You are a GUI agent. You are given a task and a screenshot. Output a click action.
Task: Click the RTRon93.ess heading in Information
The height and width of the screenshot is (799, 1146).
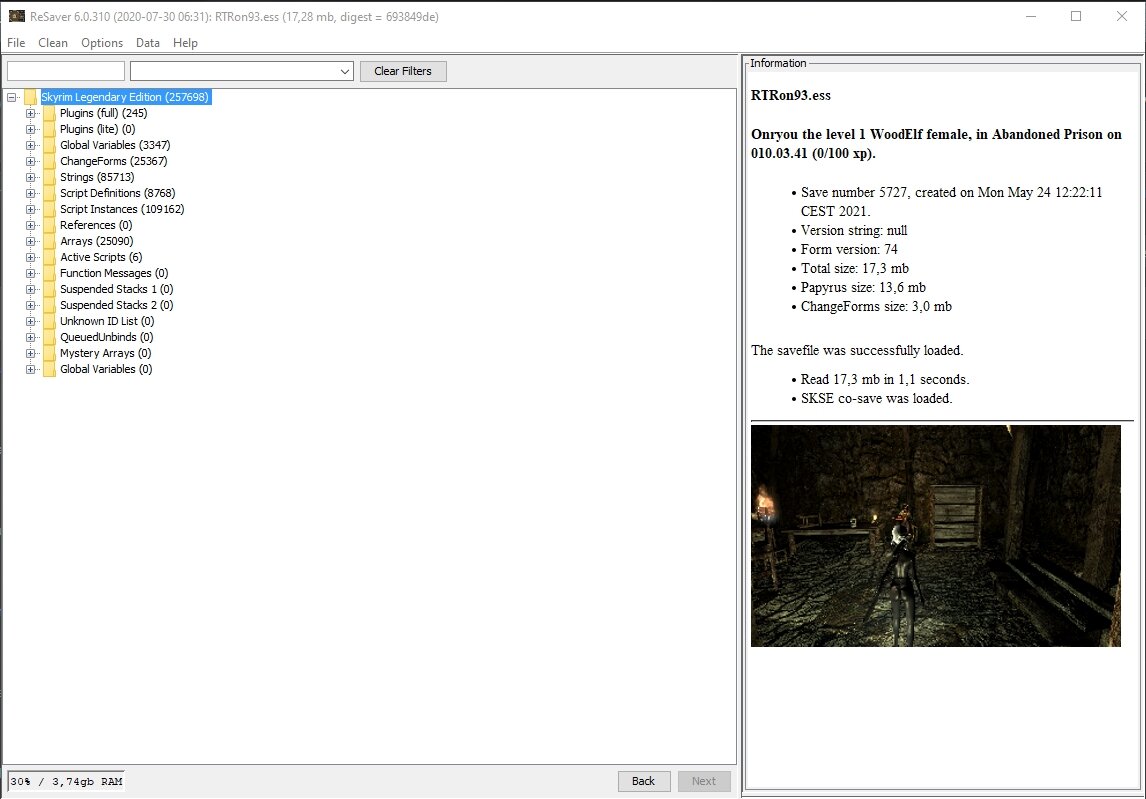(x=791, y=96)
